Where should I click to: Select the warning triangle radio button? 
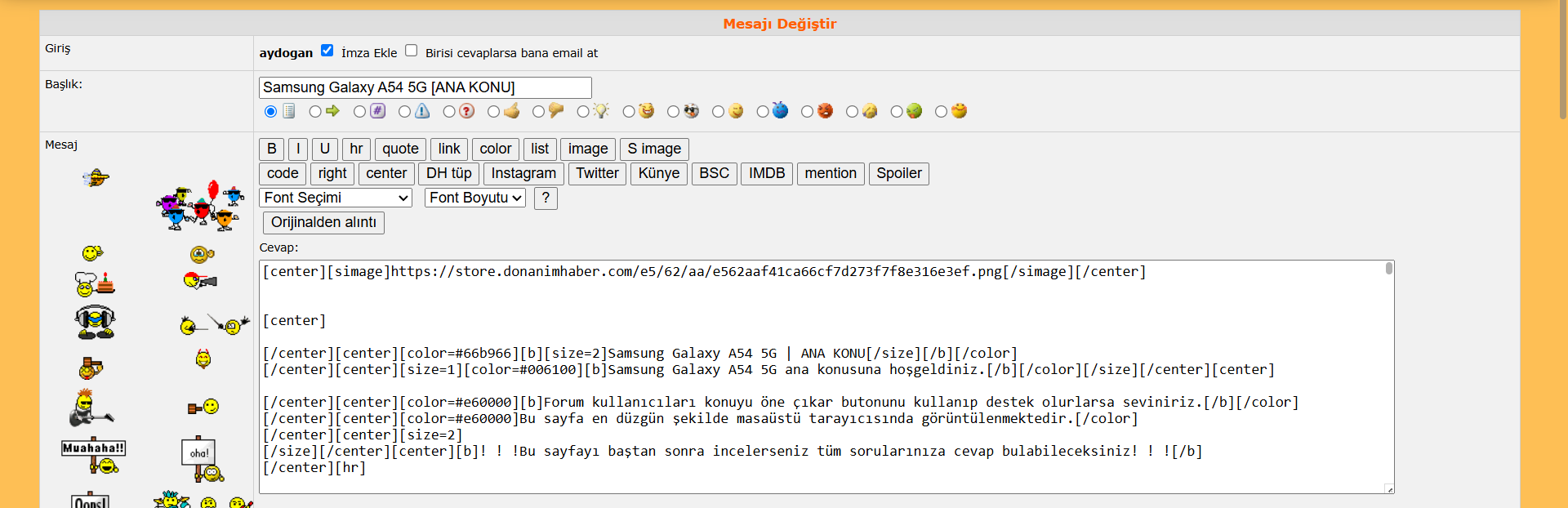point(405,111)
